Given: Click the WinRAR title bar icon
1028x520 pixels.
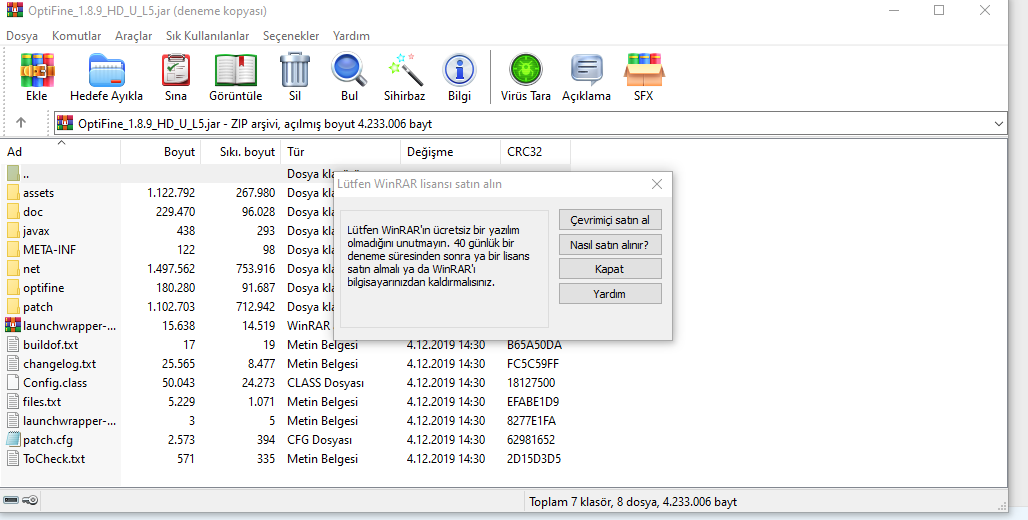Looking at the screenshot, I should pyautogui.click(x=14, y=11).
